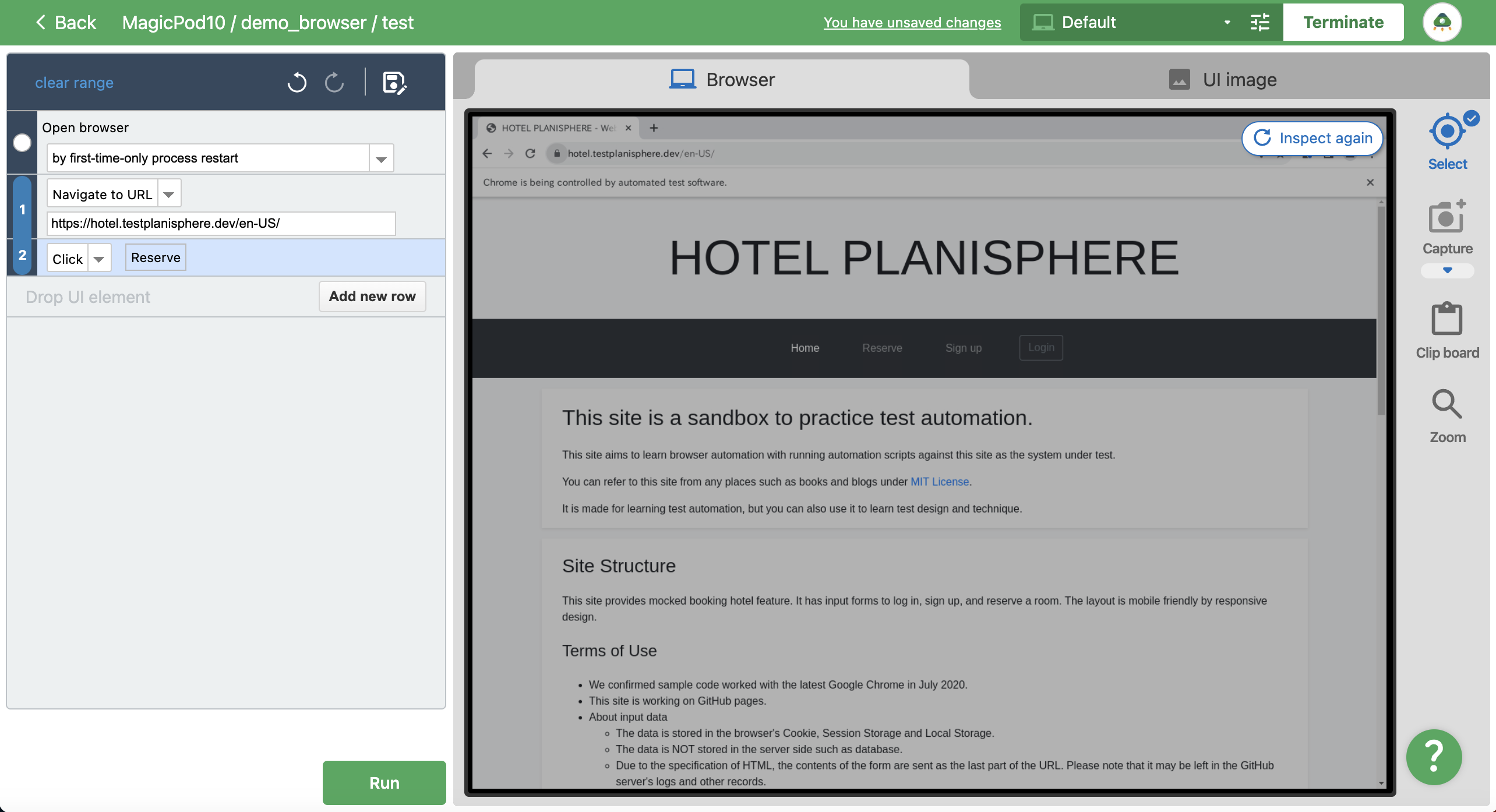Open the first-time-only process restart dropdown

tap(381, 157)
